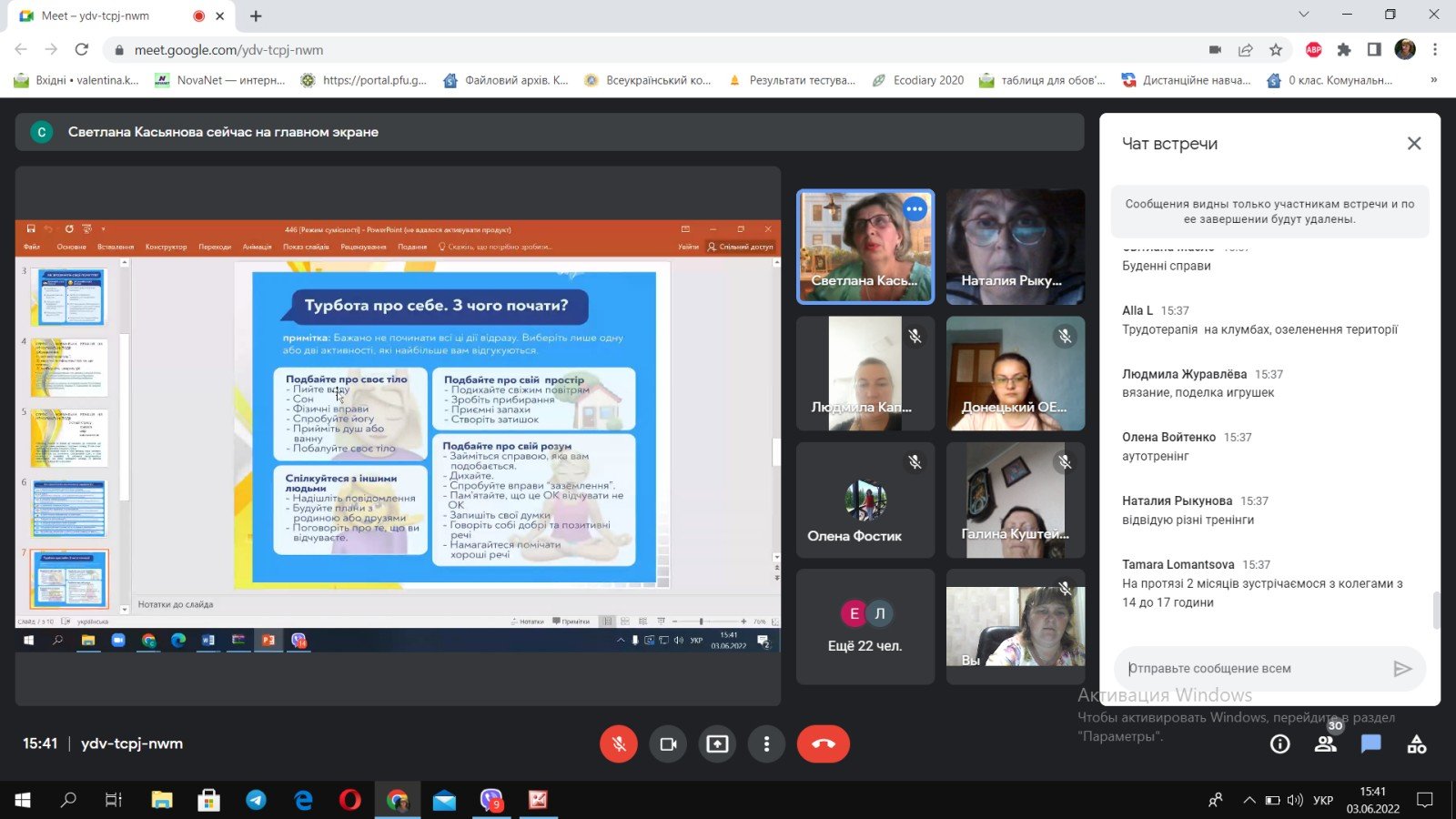Close the meeting chat panel
The height and width of the screenshot is (819, 1456).
(1414, 144)
